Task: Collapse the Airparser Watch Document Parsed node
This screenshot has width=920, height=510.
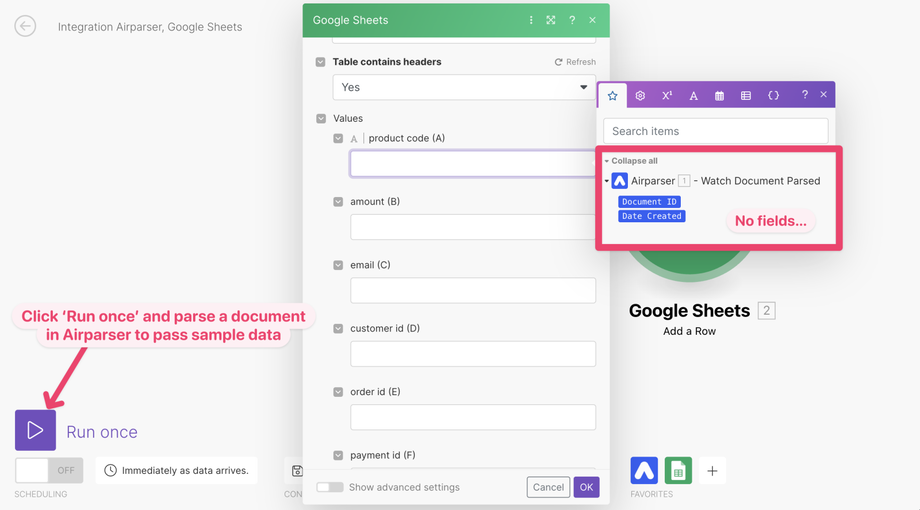Action: point(607,181)
